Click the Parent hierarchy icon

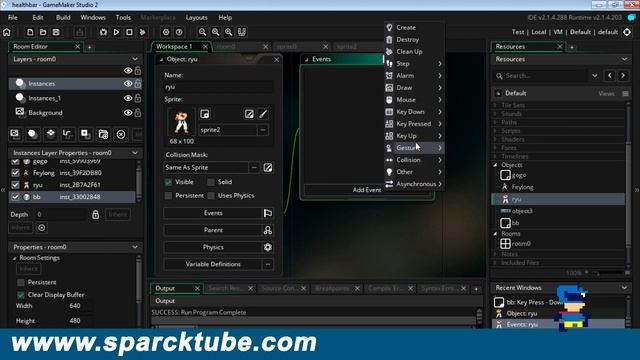click(x=268, y=230)
